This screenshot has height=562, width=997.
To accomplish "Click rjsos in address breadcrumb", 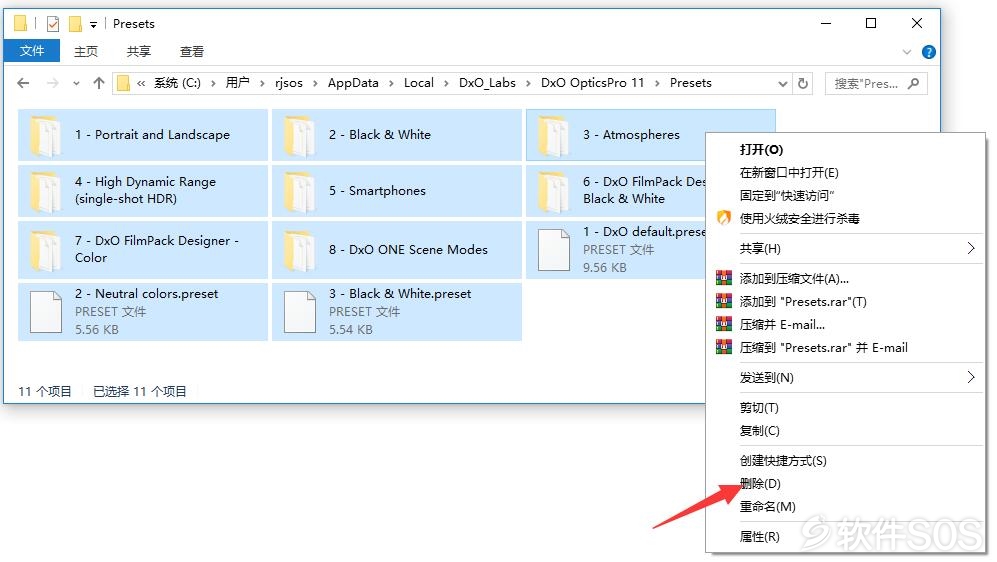I will click(289, 83).
